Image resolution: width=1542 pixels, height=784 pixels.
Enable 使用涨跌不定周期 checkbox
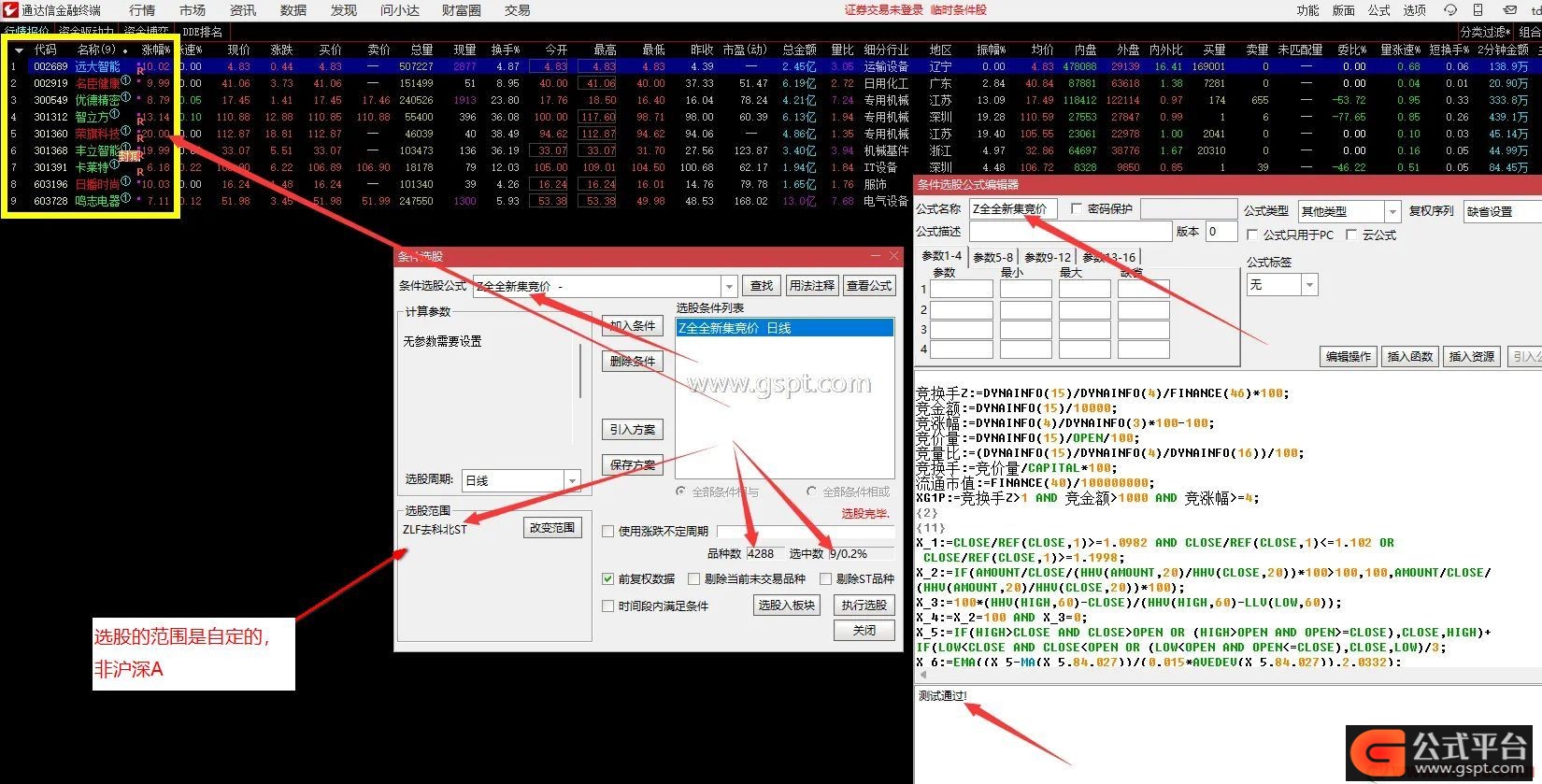[x=608, y=531]
